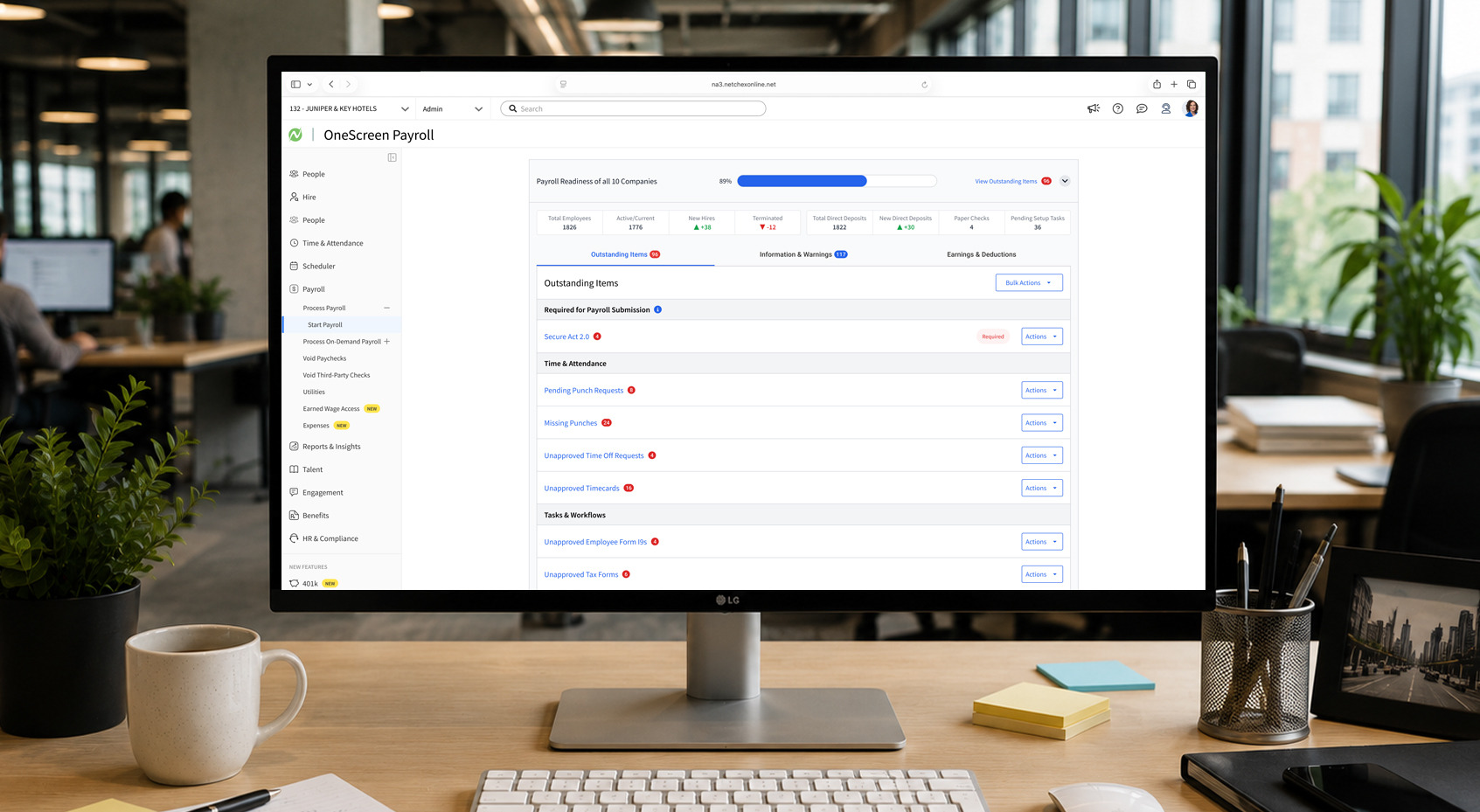Select Void Third-Party Checks in the sidebar
Viewport: 1480px width, 812px height.
pyautogui.click(x=337, y=375)
